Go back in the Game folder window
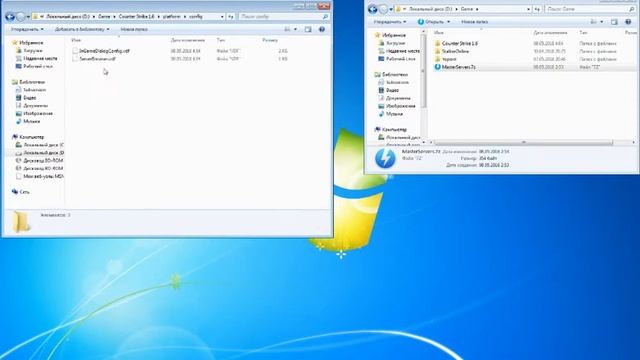This screenshot has width=640, height=360. coord(372,9)
